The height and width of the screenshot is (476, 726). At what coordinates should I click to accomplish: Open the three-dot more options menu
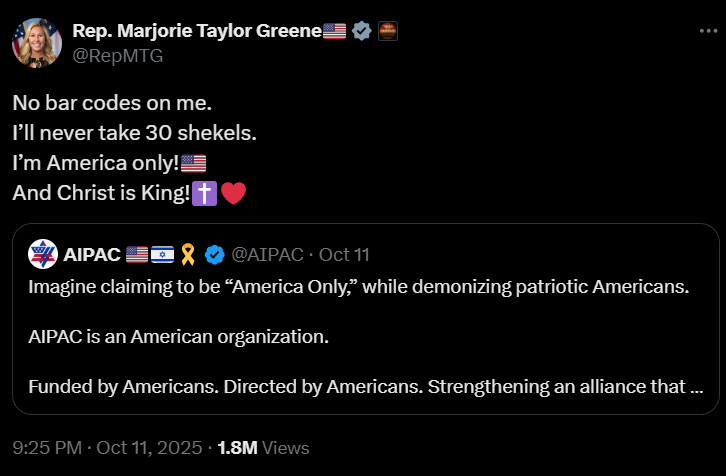pos(708,31)
